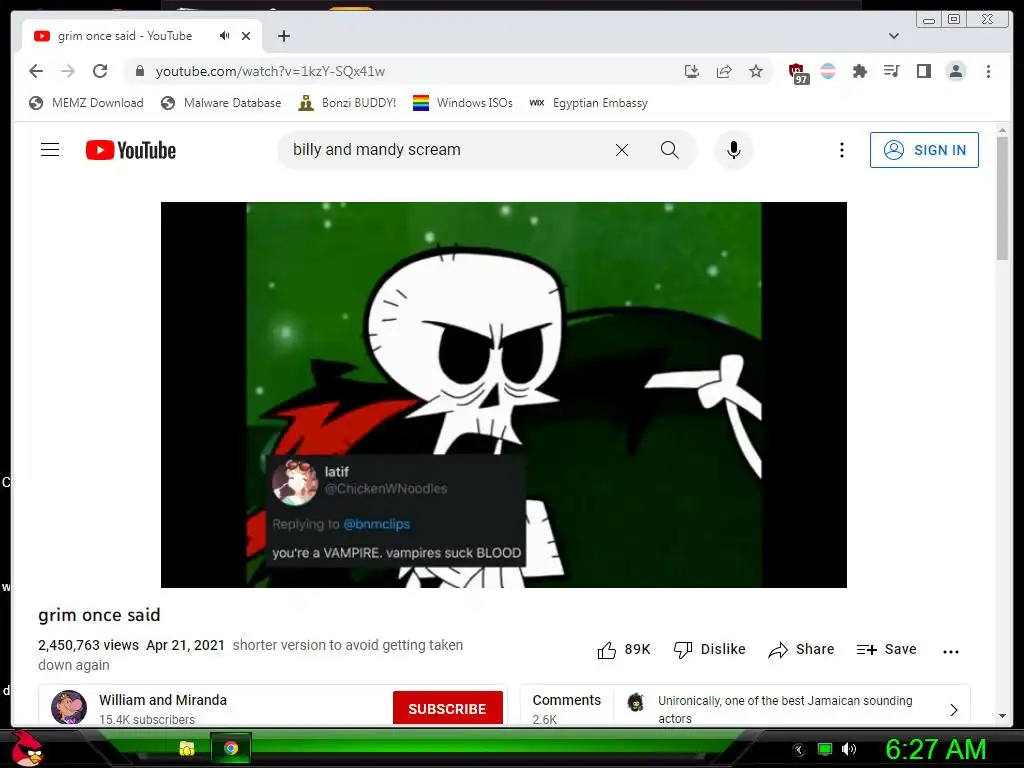Screen dimensions: 1024x768
Task: Click the browser forward arrow
Action: click(68, 71)
